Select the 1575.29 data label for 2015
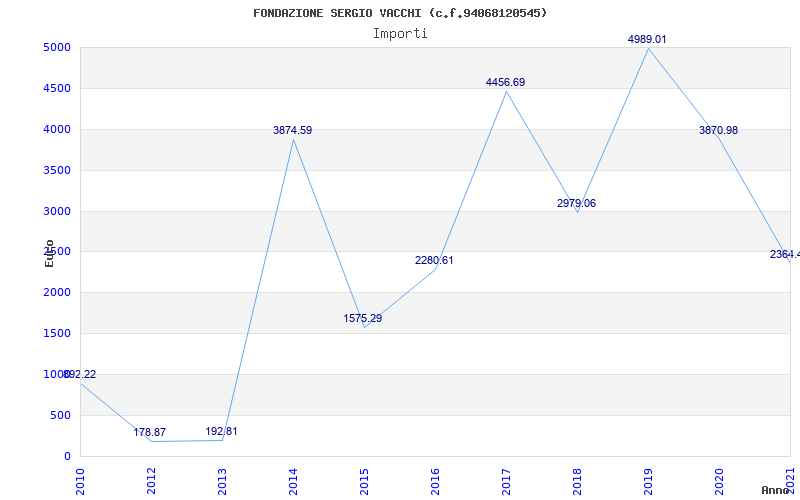The image size is (800, 500). 363,318
